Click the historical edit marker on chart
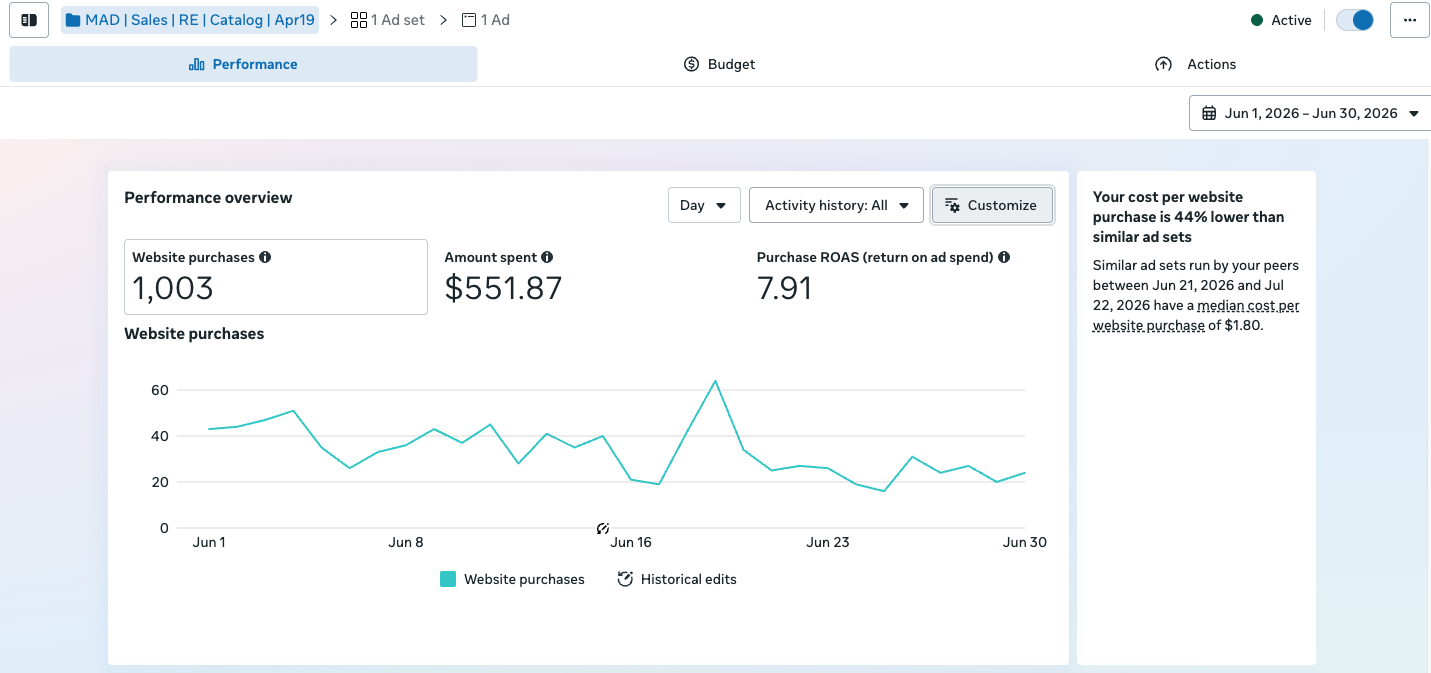This screenshot has width=1431, height=673. [603, 528]
